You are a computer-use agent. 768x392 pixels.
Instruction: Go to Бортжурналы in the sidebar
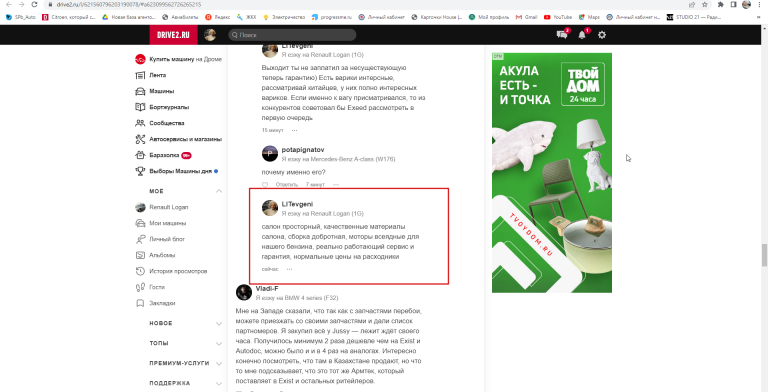click(x=168, y=107)
